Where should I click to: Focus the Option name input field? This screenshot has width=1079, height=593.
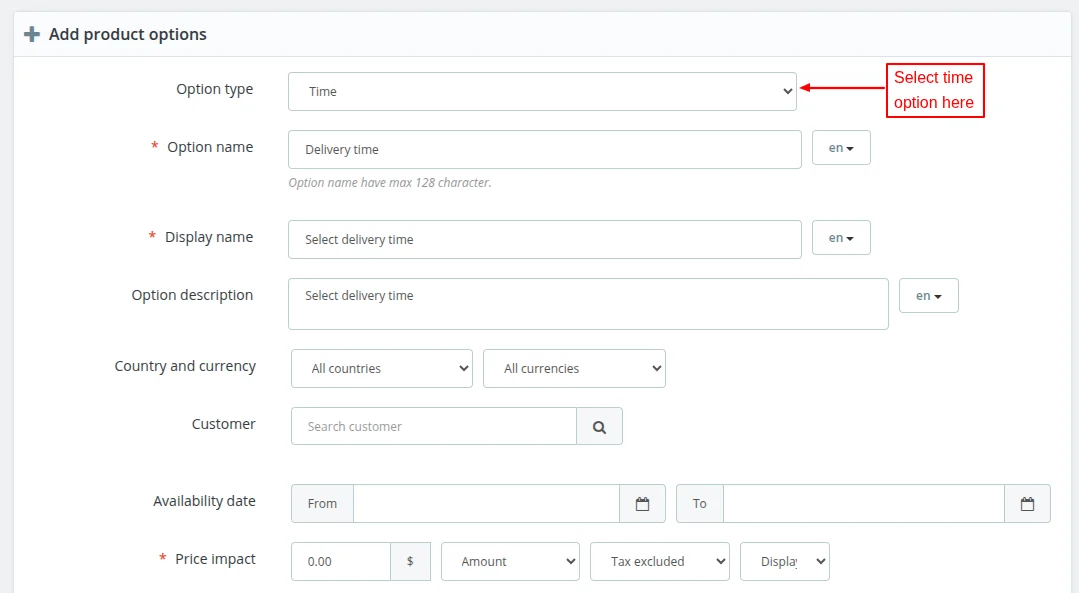[544, 150]
